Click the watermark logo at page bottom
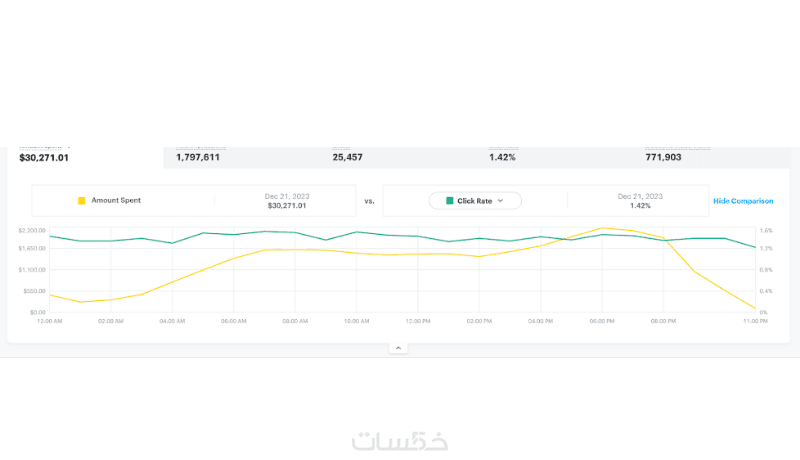This screenshot has height=460, width=800. click(x=399, y=441)
